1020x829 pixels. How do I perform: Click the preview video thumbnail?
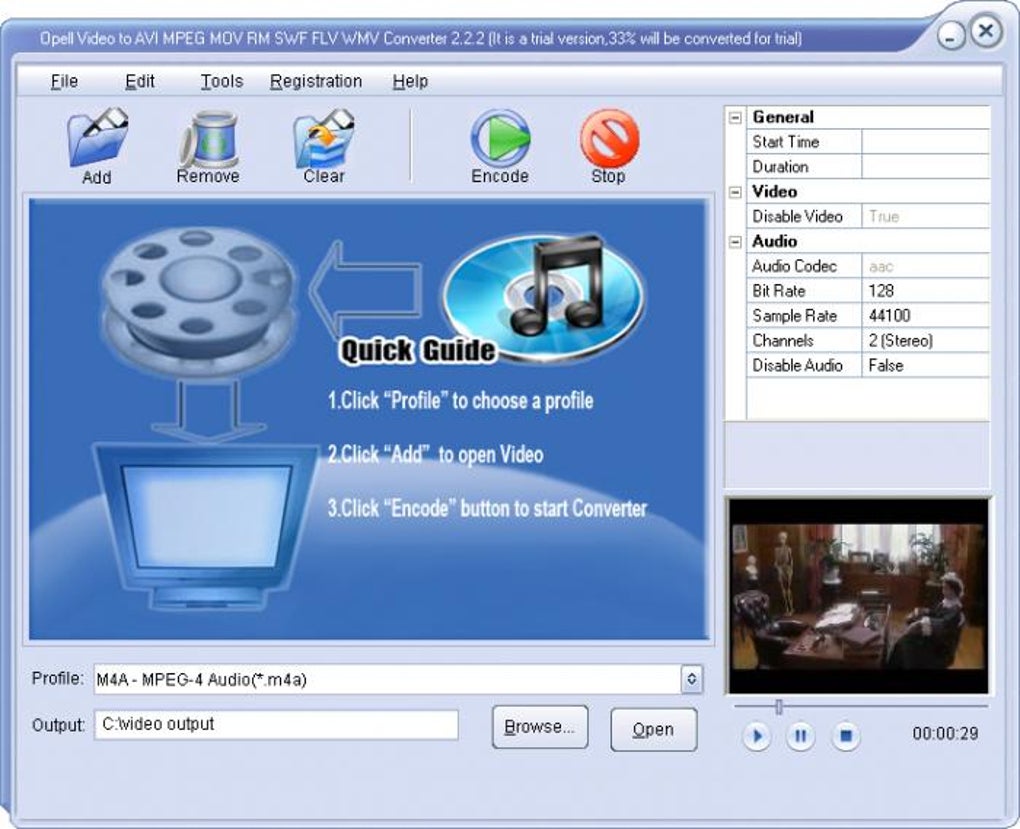[859, 596]
